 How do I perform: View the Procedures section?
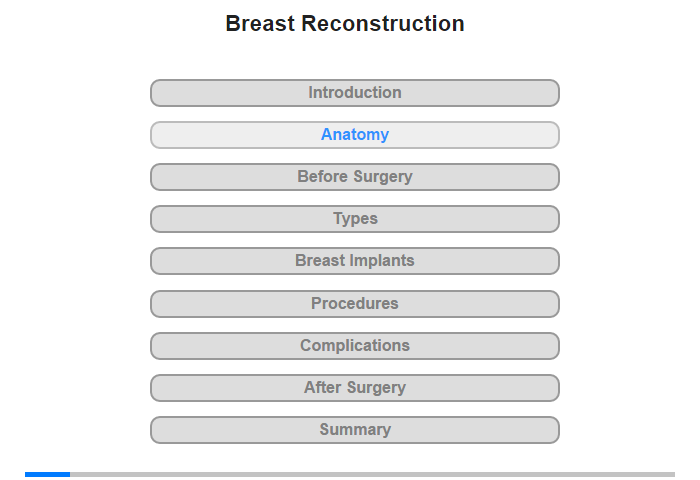(354, 304)
